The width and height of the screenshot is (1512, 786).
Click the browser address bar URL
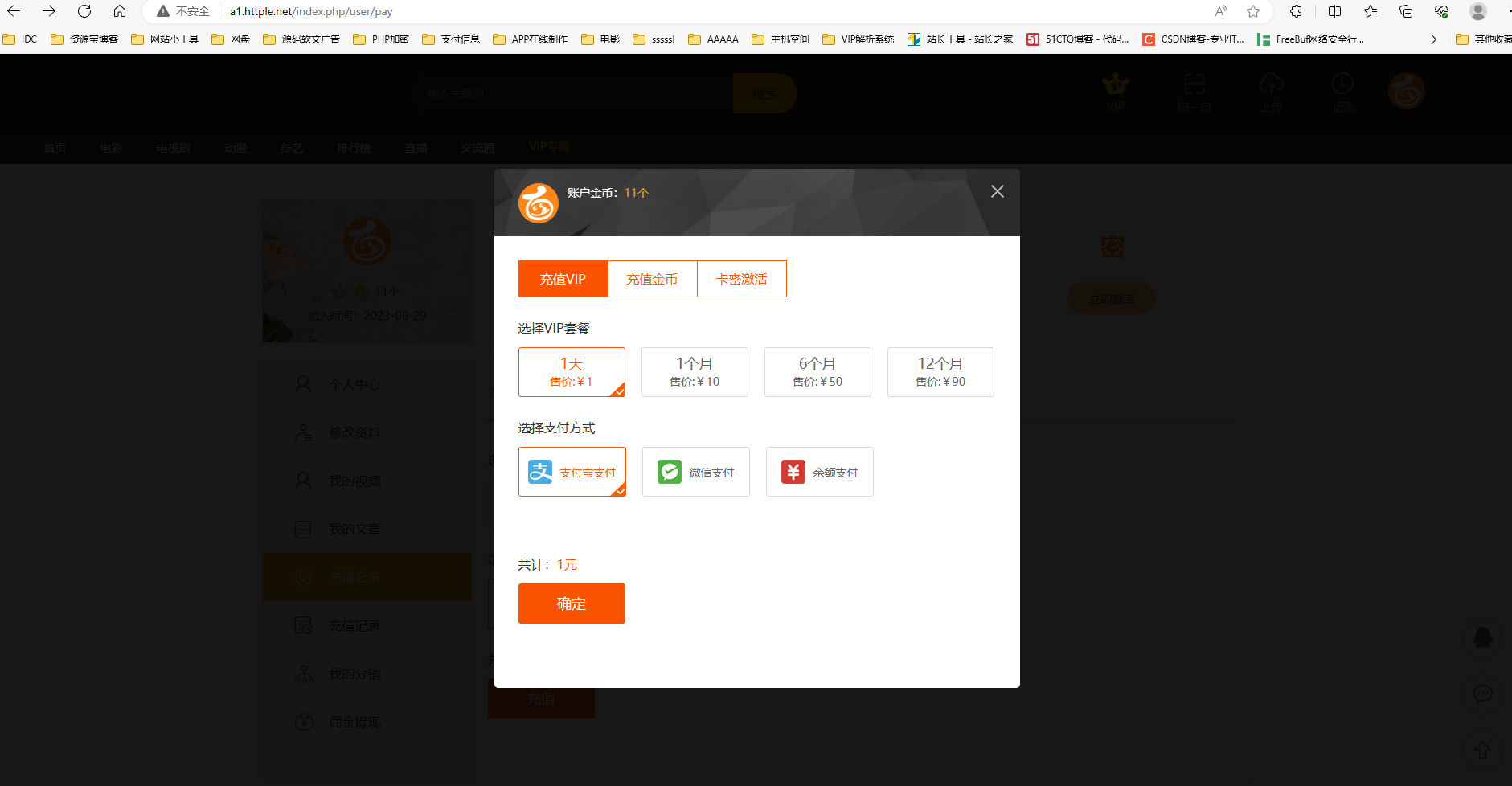point(311,11)
